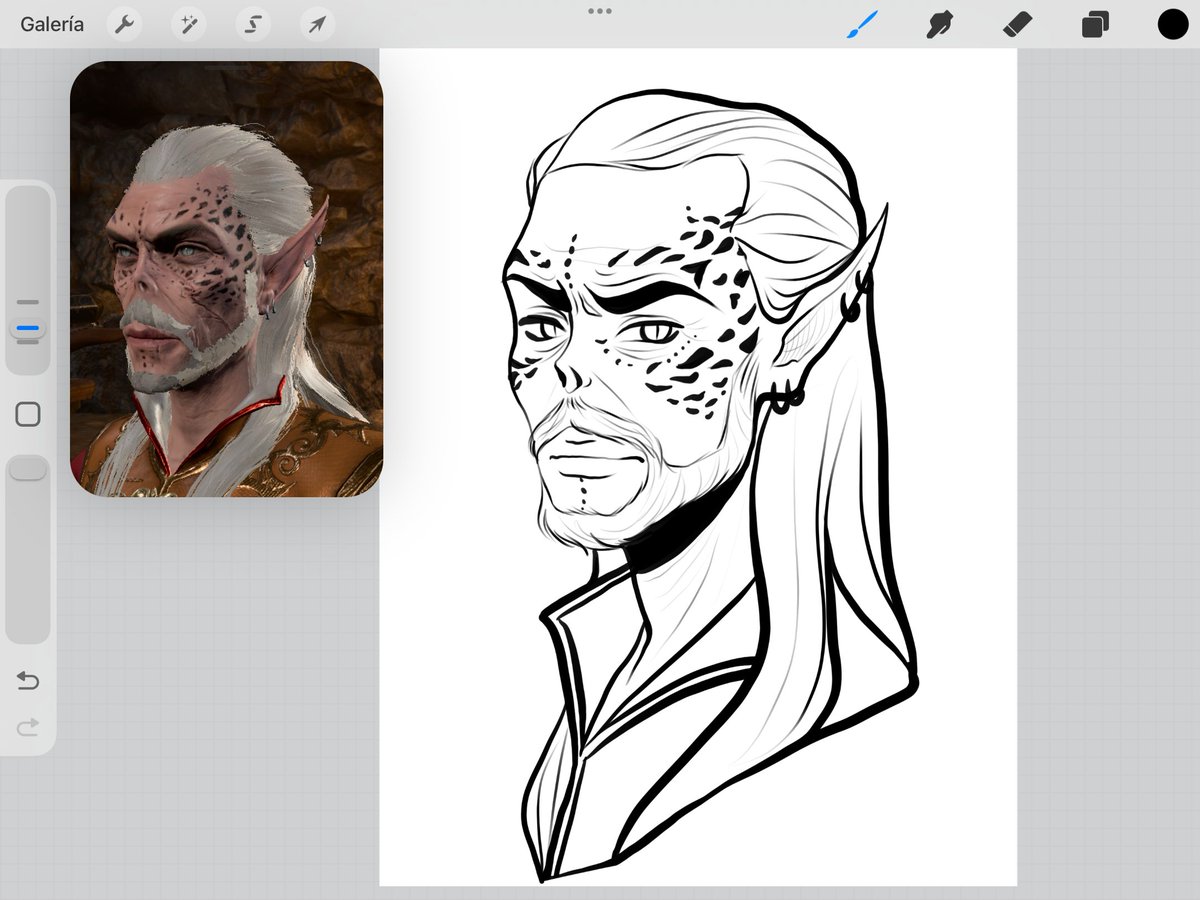Open the black color picker circle
This screenshot has height=900, width=1200.
[x=1173, y=24]
